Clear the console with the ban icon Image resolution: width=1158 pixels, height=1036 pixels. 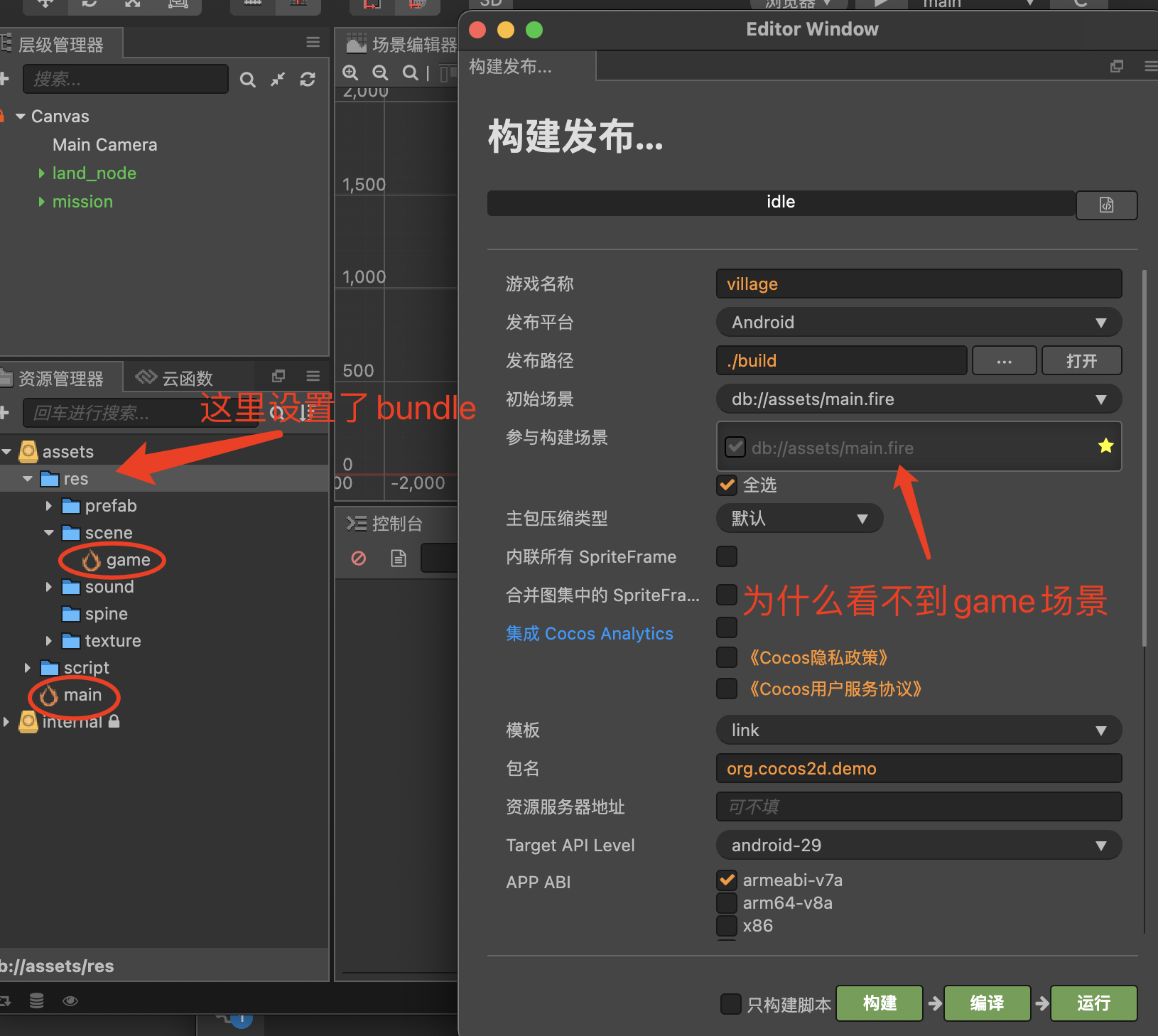pyautogui.click(x=358, y=559)
